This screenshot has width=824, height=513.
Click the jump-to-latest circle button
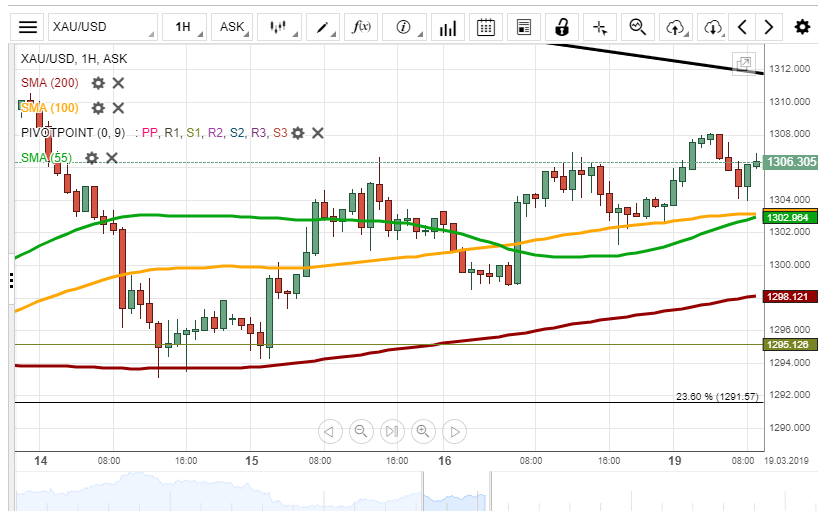pos(392,432)
